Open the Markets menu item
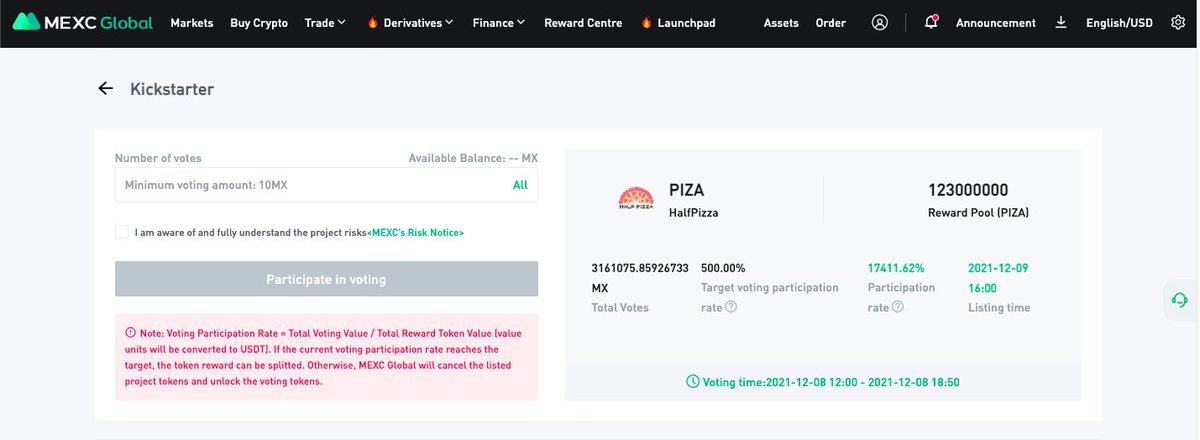 click(192, 22)
